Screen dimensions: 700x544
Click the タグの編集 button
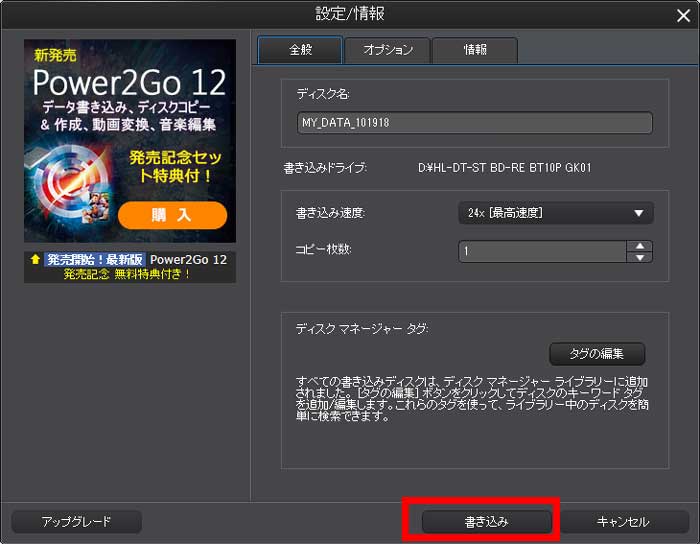[x=597, y=354]
